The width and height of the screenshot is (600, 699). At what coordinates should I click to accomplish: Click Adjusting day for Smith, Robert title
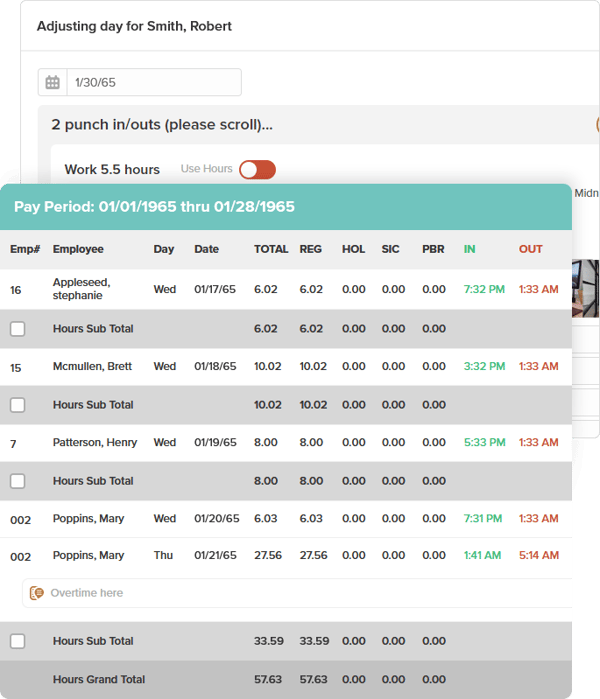point(134,26)
